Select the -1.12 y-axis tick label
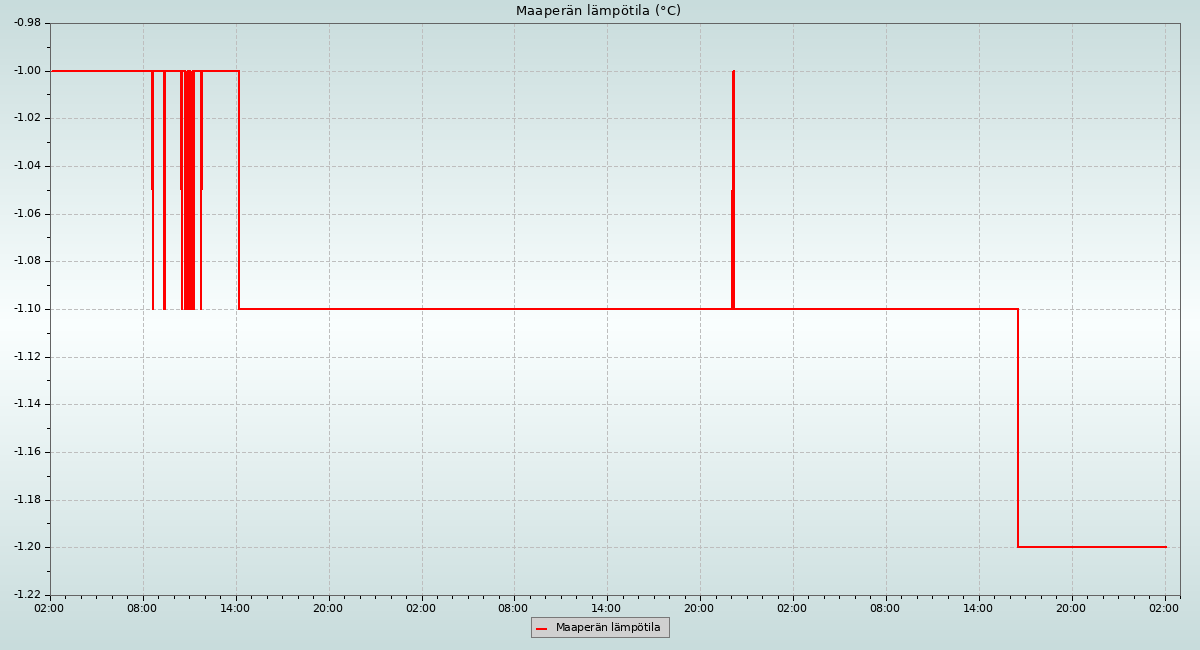The width and height of the screenshot is (1200, 650). [27, 357]
